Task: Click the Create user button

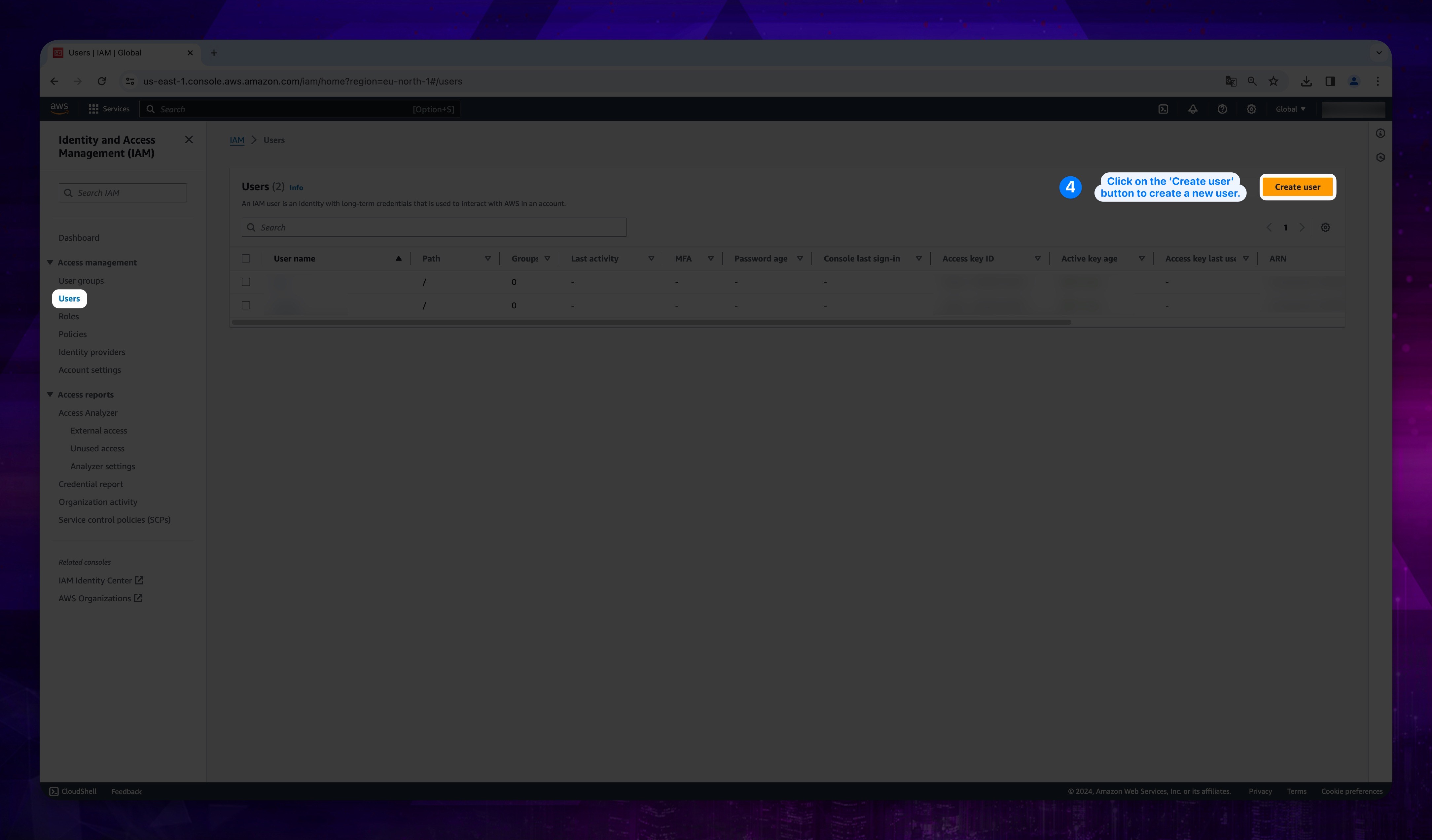Action: (x=1297, y=187)
